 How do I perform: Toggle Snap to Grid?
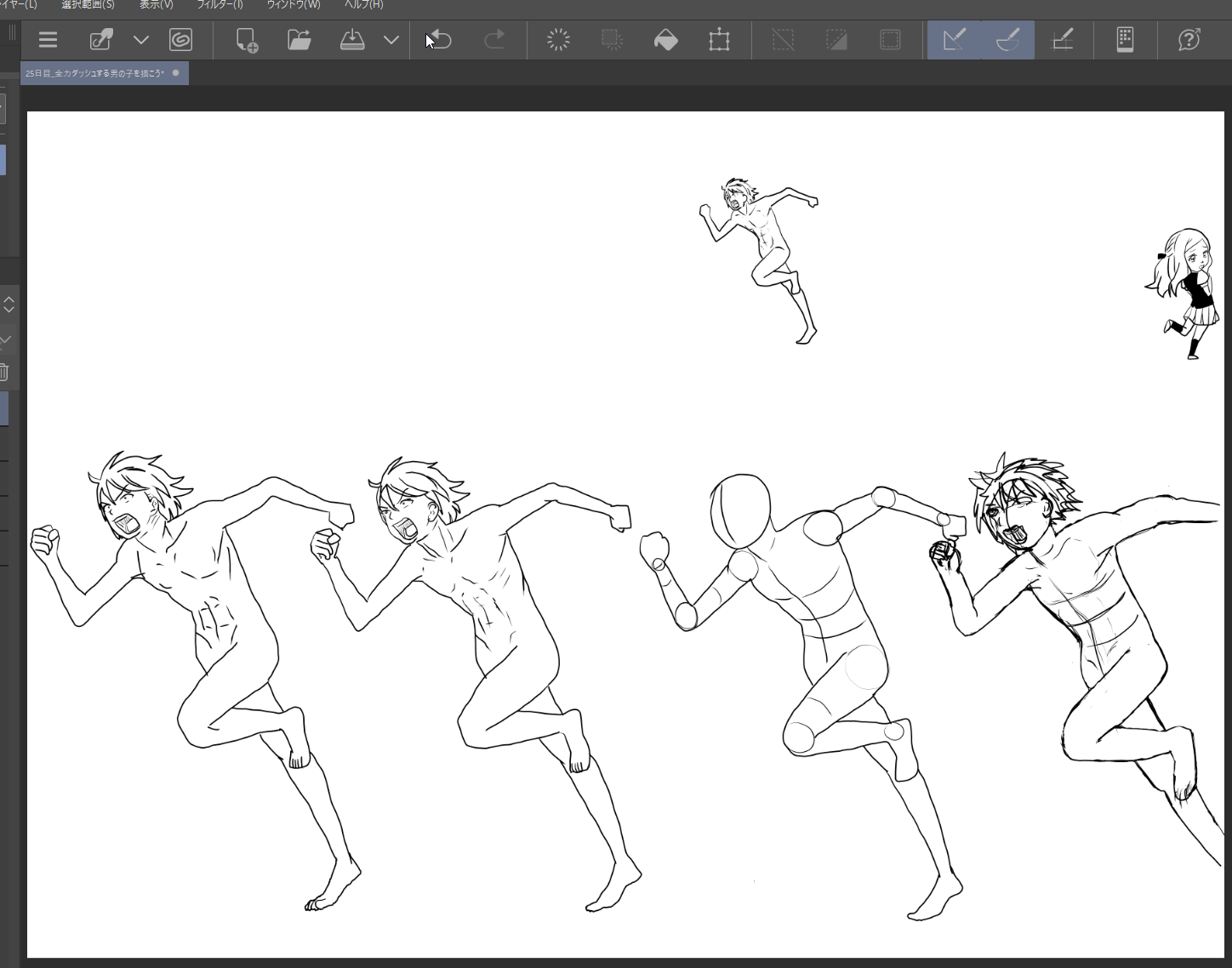[1063, 40]
